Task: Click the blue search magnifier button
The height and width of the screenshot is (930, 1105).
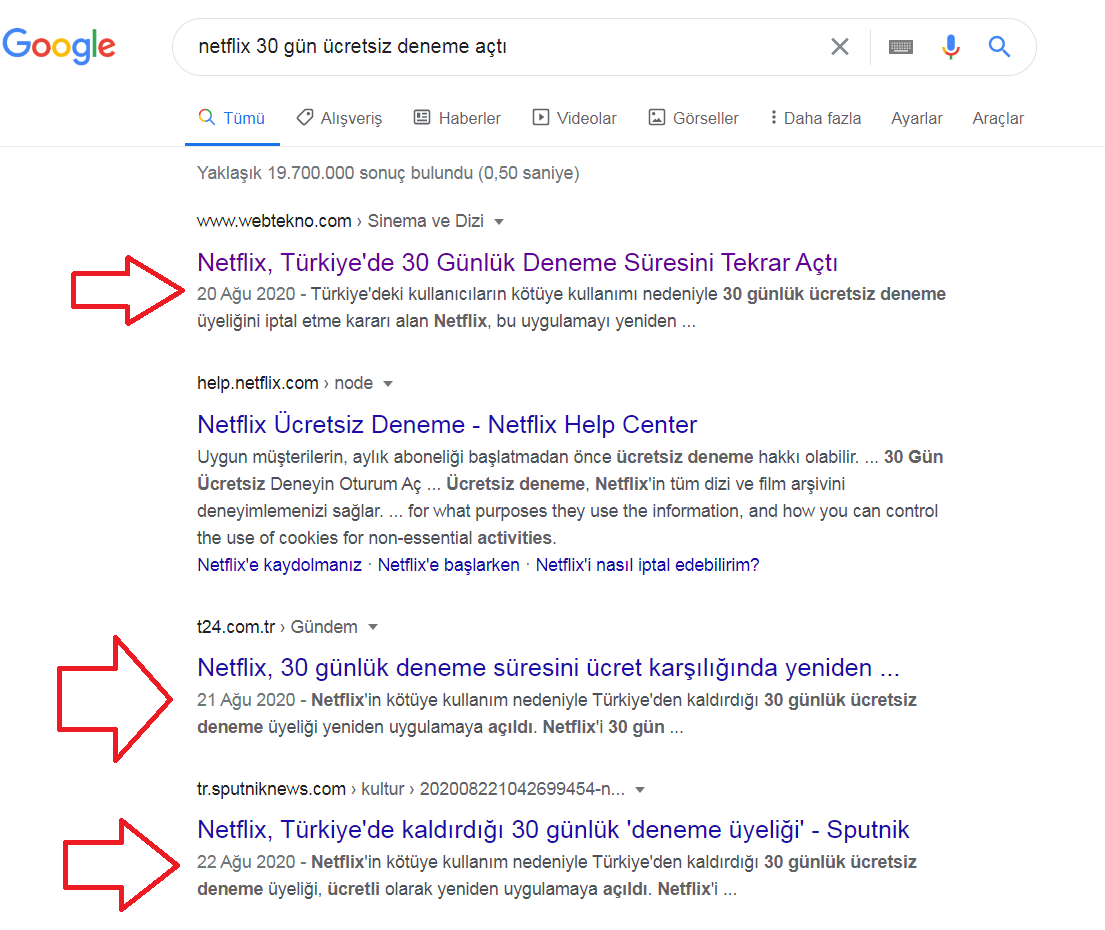Action: tap(999, 46)
